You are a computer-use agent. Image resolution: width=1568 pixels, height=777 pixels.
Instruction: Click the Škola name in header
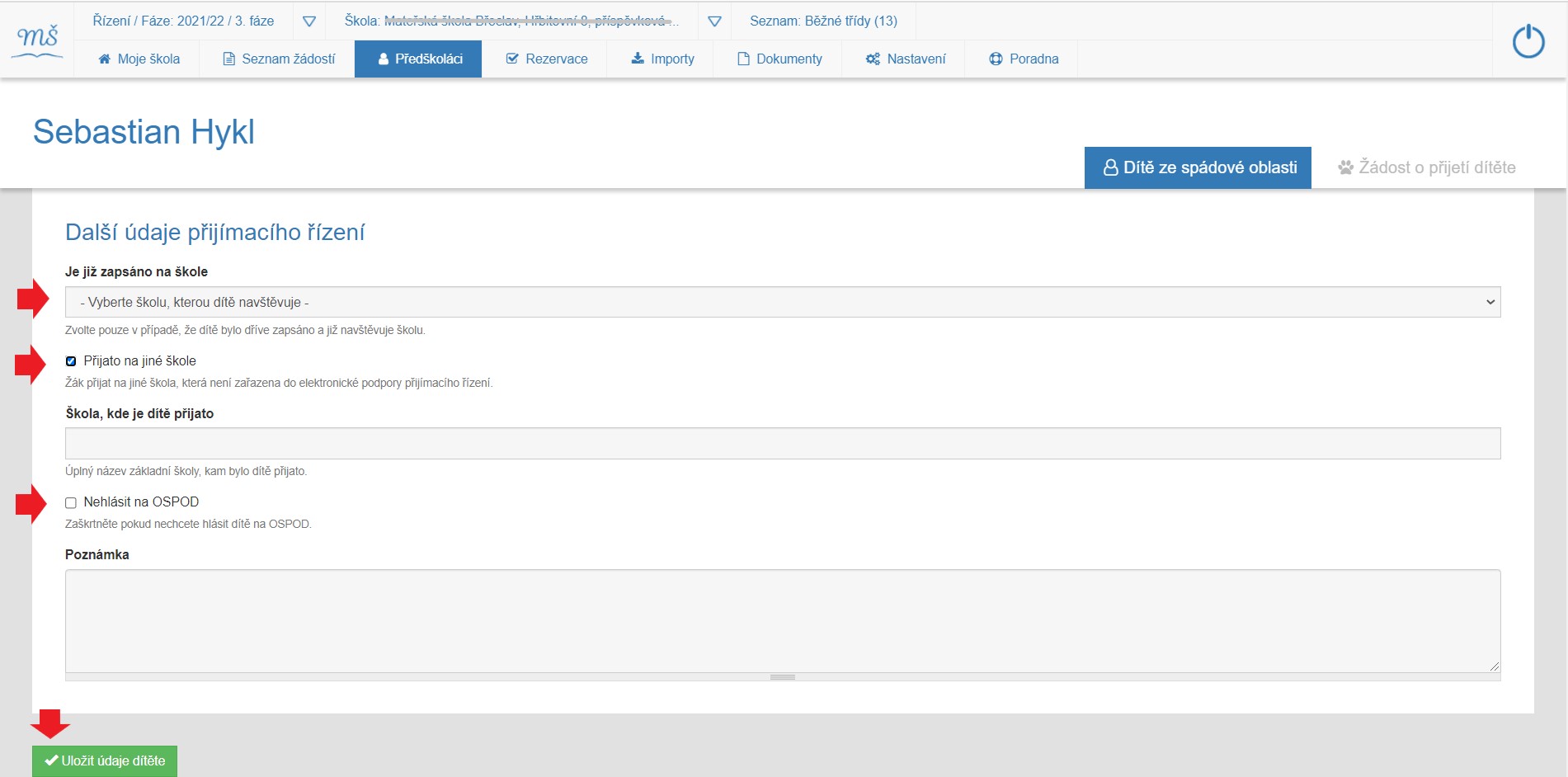(x=511, y=21)
